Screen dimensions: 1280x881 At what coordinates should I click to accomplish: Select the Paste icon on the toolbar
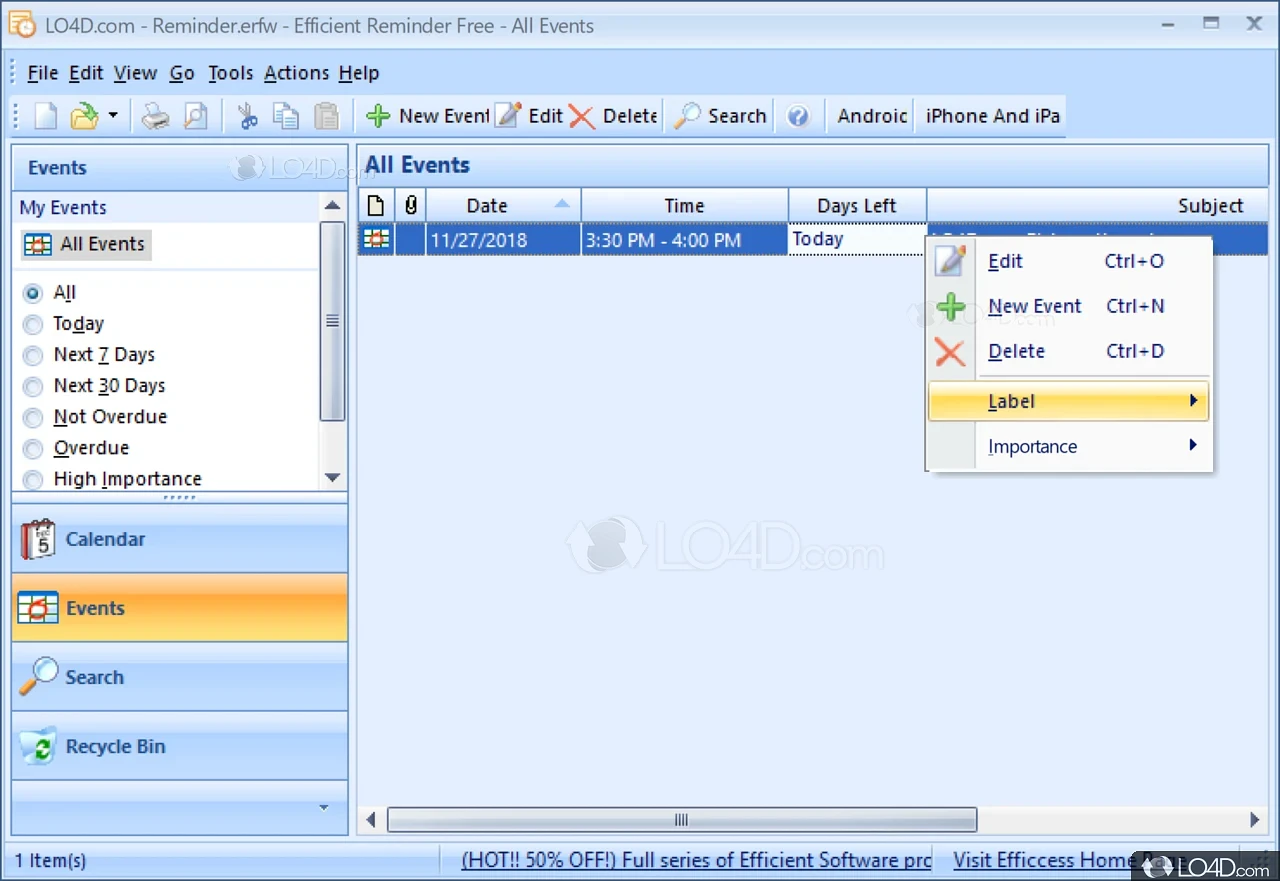(327, 115)
